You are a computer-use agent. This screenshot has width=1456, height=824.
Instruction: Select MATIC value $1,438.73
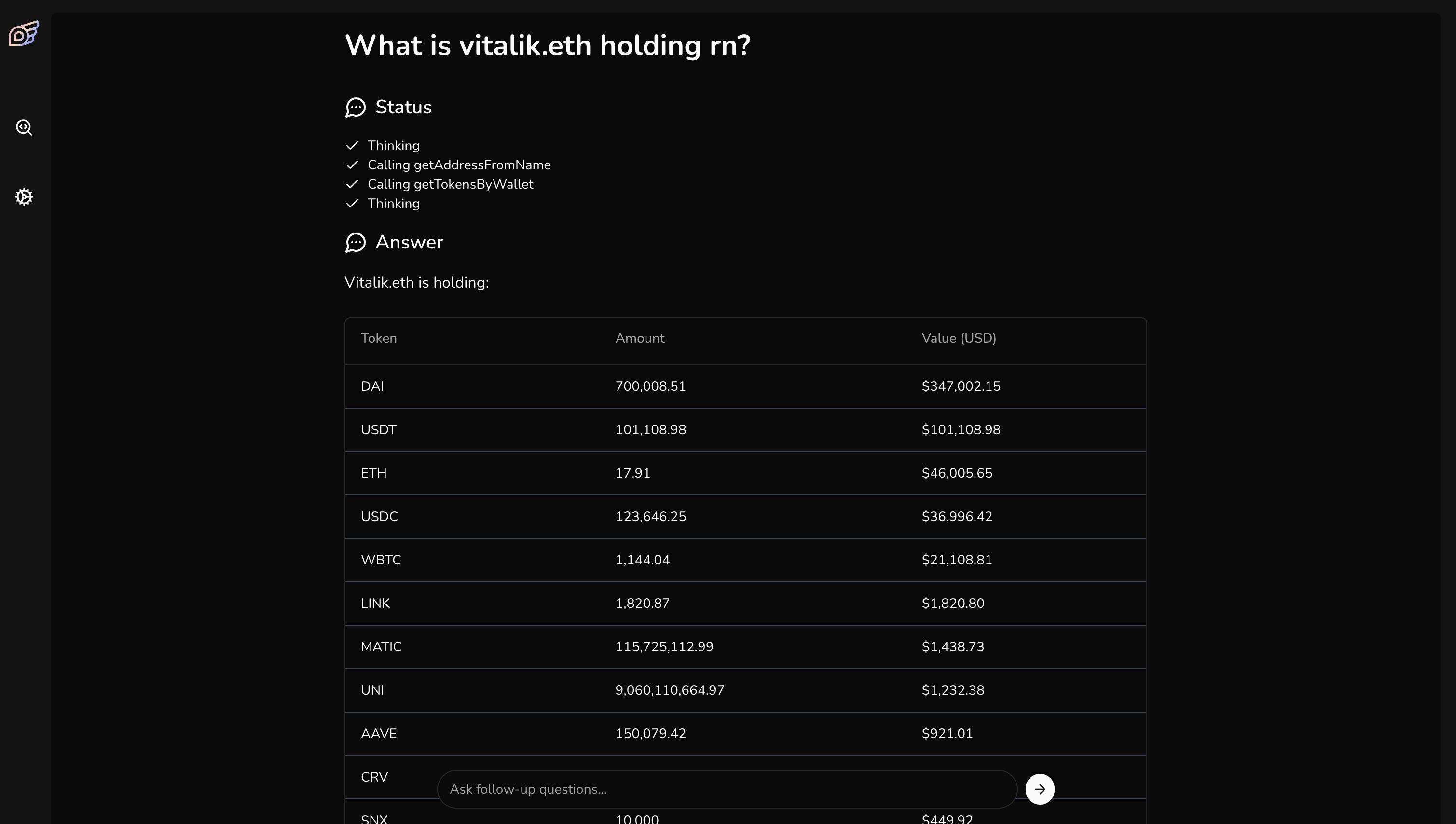click(953, 647)
